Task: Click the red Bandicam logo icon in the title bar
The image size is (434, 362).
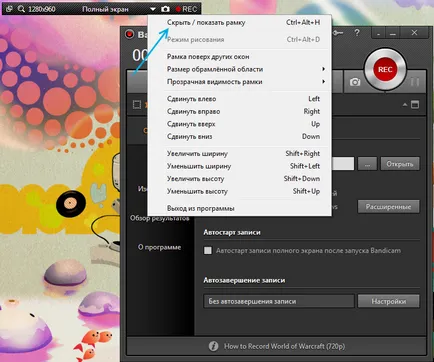Action: (129, 34)
